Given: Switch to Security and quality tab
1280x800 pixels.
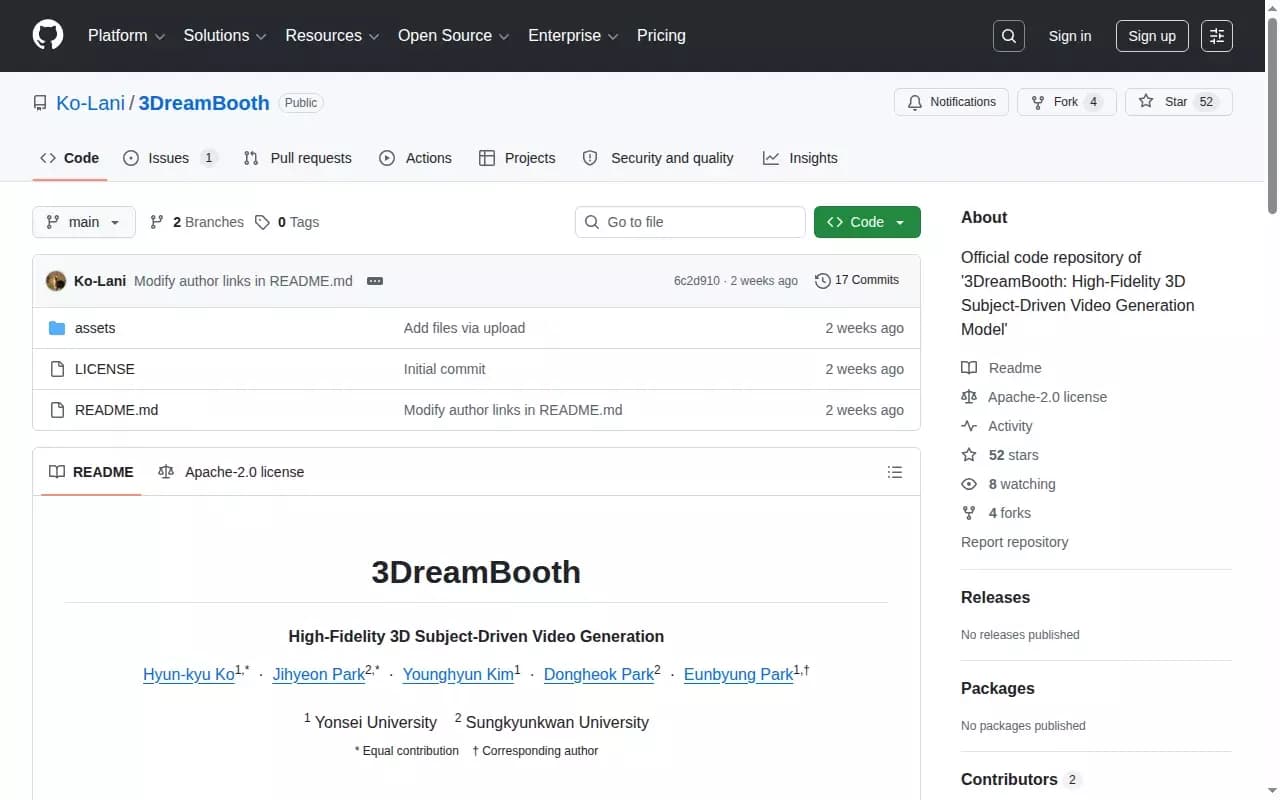Looking at the screenshot, I should pyautogui.click(x=658, y=158).
